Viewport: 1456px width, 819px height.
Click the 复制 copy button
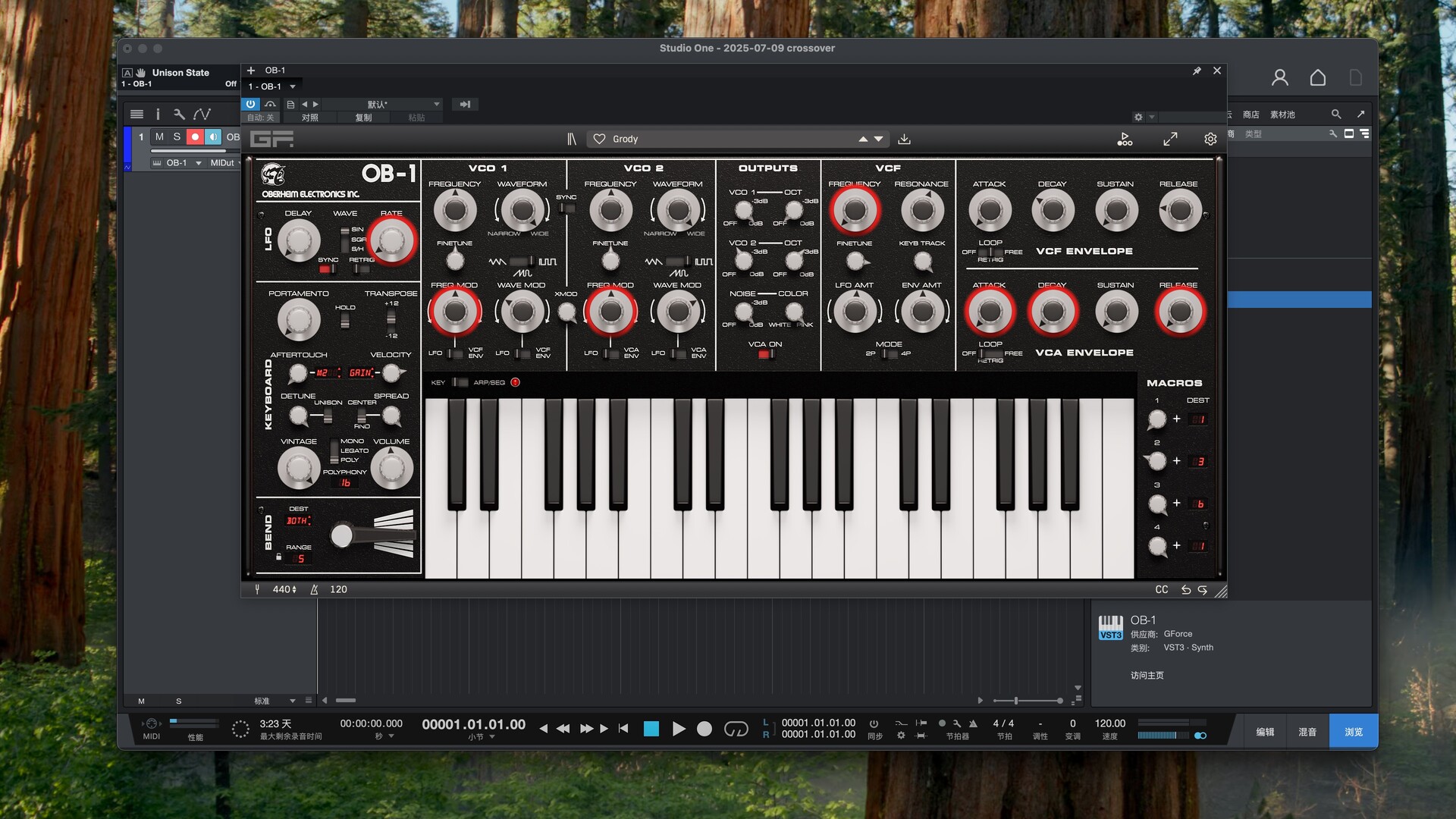point(363,118)
